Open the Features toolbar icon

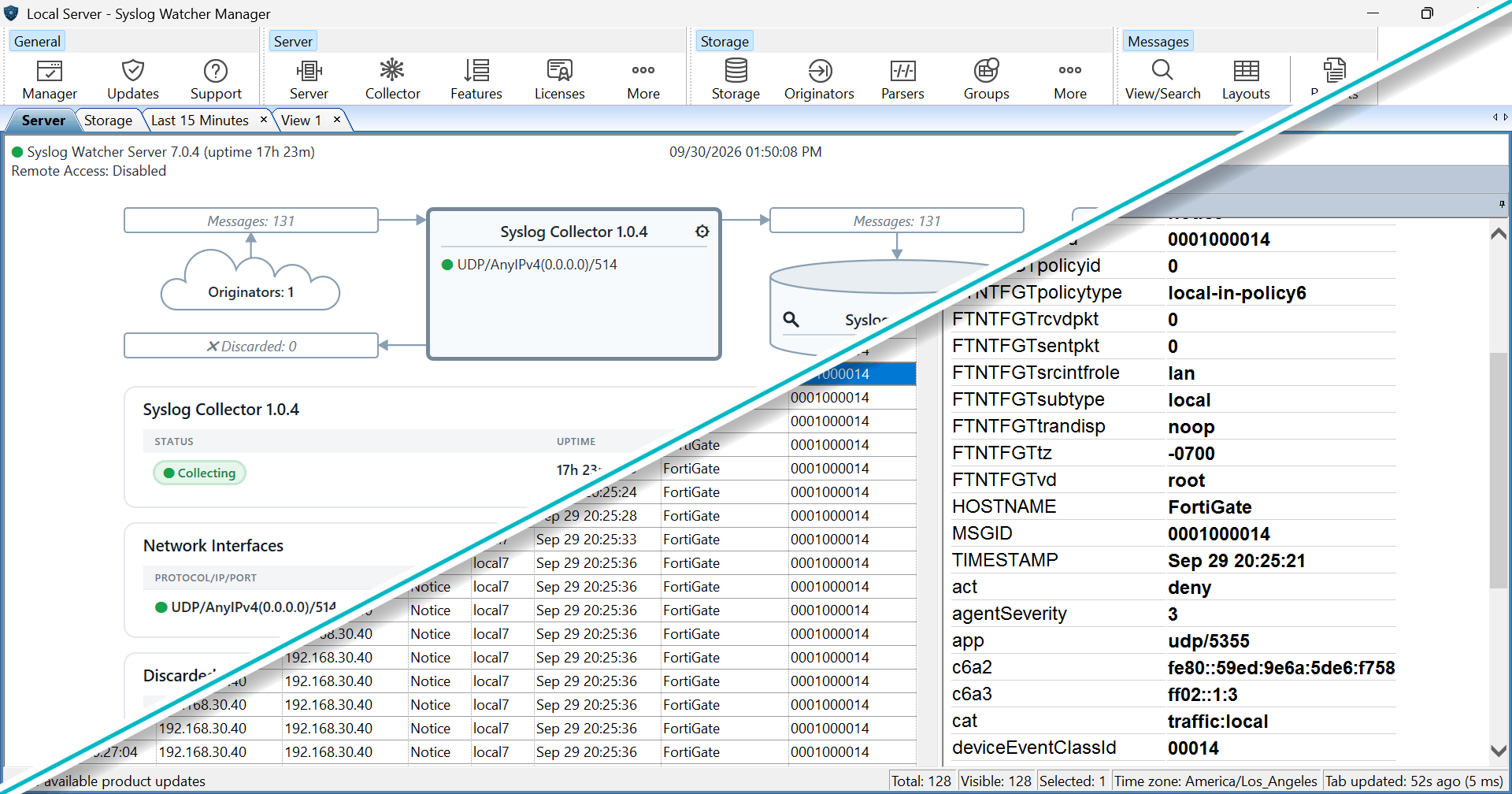click(x=476, y=80)
